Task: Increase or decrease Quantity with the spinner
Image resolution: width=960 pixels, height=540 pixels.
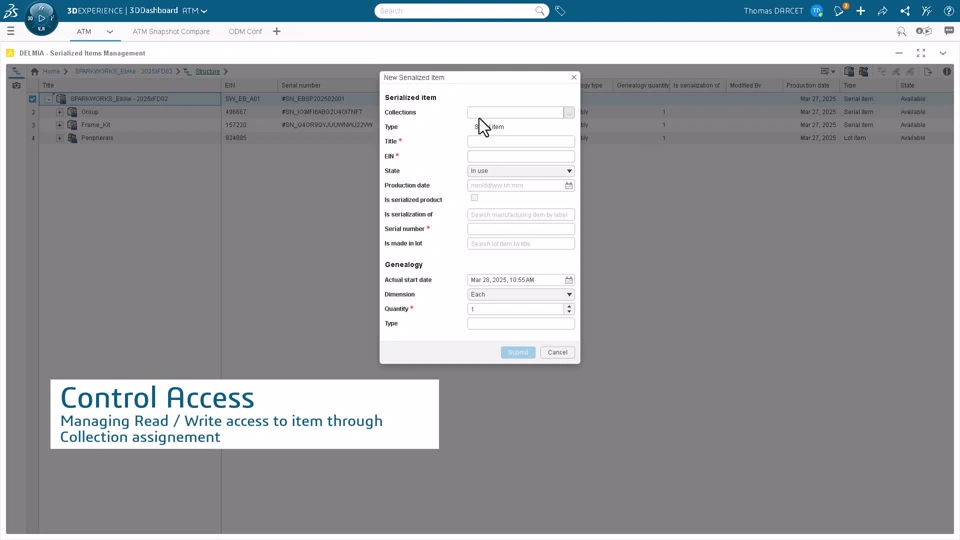Action: (x=569, y=309)
